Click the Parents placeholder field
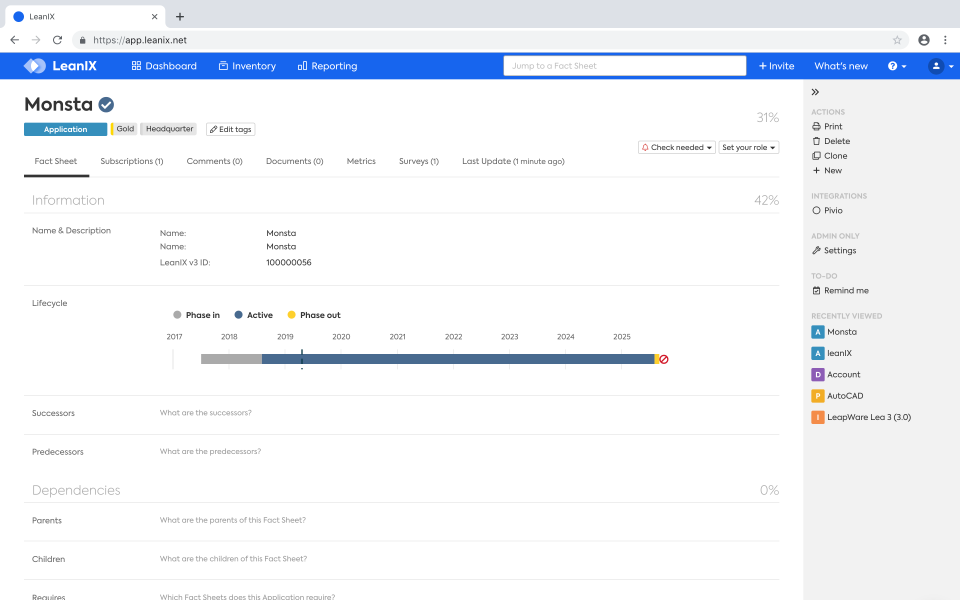Image resolution: width=960 pixels, height=600 pixels. (x=233, y=520)
